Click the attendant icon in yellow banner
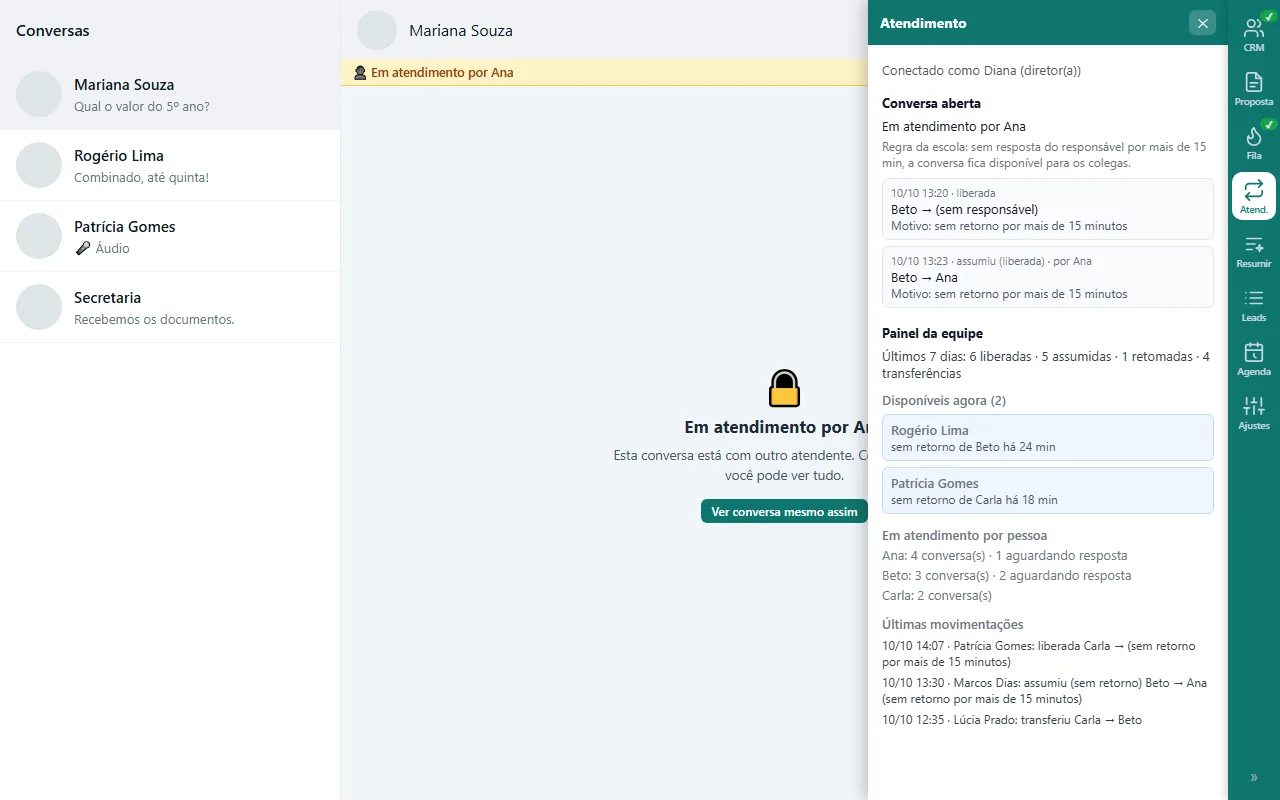 tap(360, 73)
